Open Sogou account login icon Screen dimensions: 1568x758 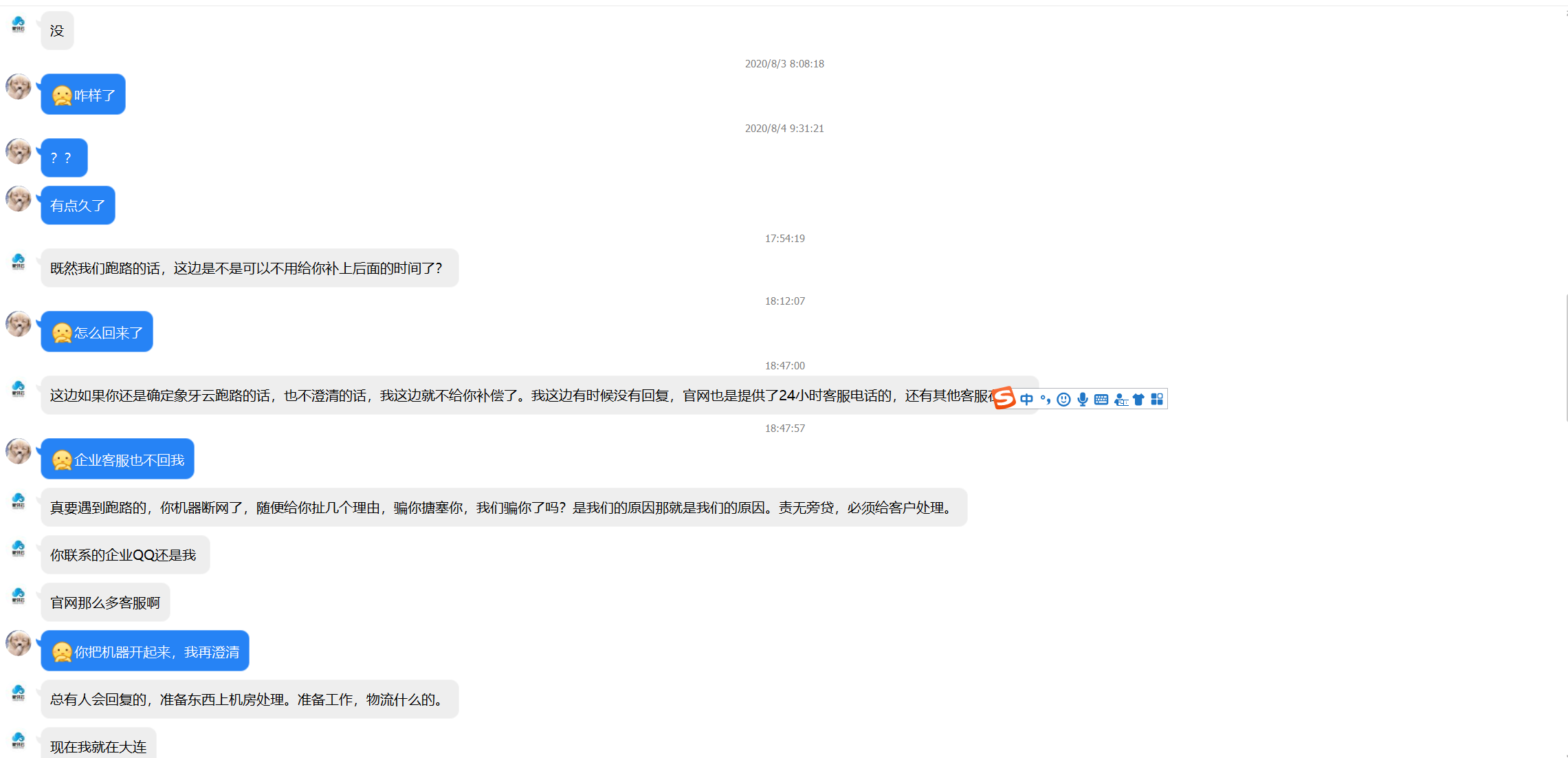(1120, 400)
